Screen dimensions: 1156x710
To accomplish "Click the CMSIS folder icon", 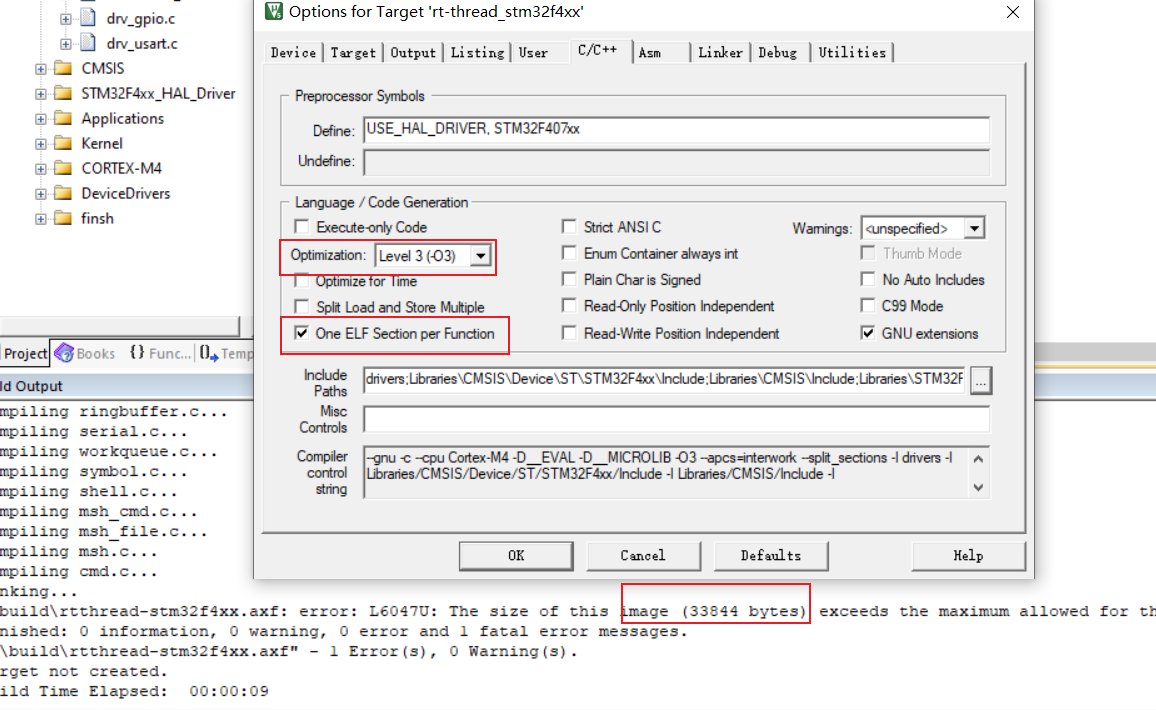I will 63,69.
